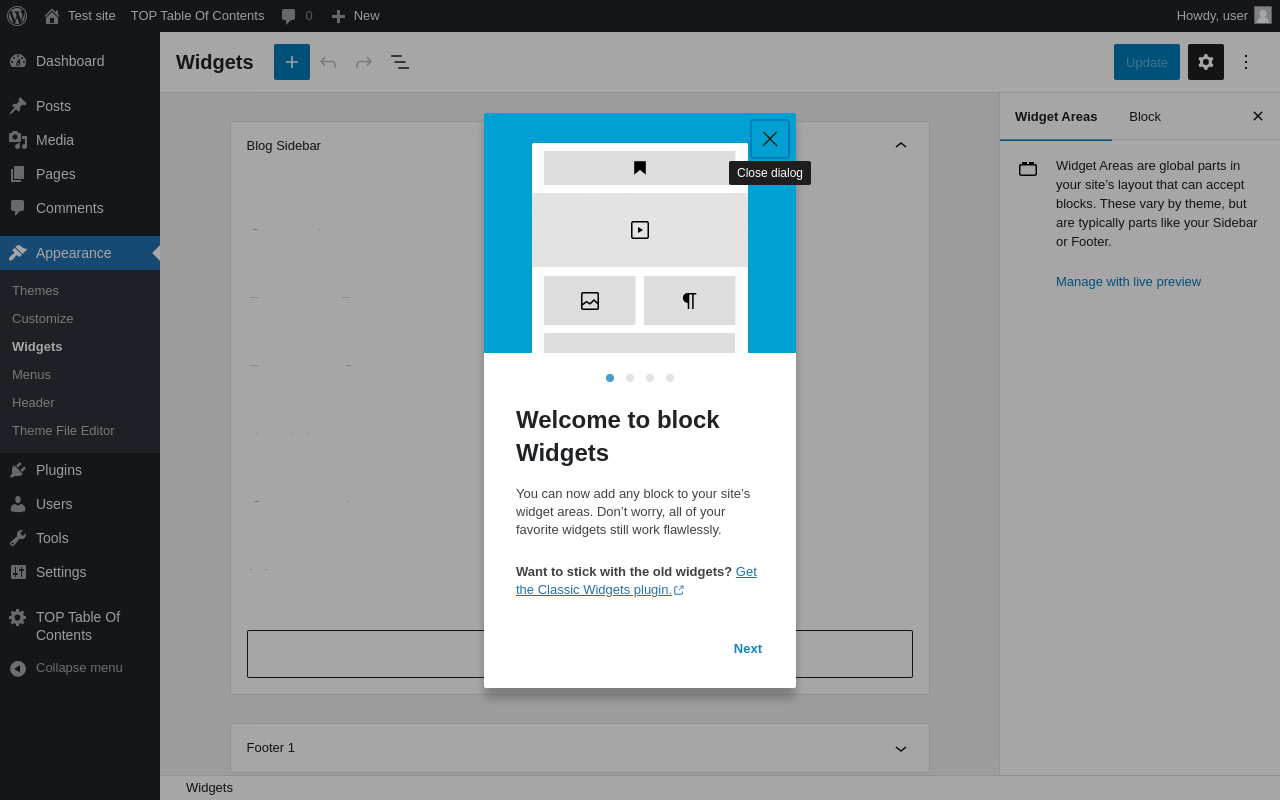Click the user avatar in the admin bar
The width and height of the screenshot is (1280, 800).
pos(1263,15)
